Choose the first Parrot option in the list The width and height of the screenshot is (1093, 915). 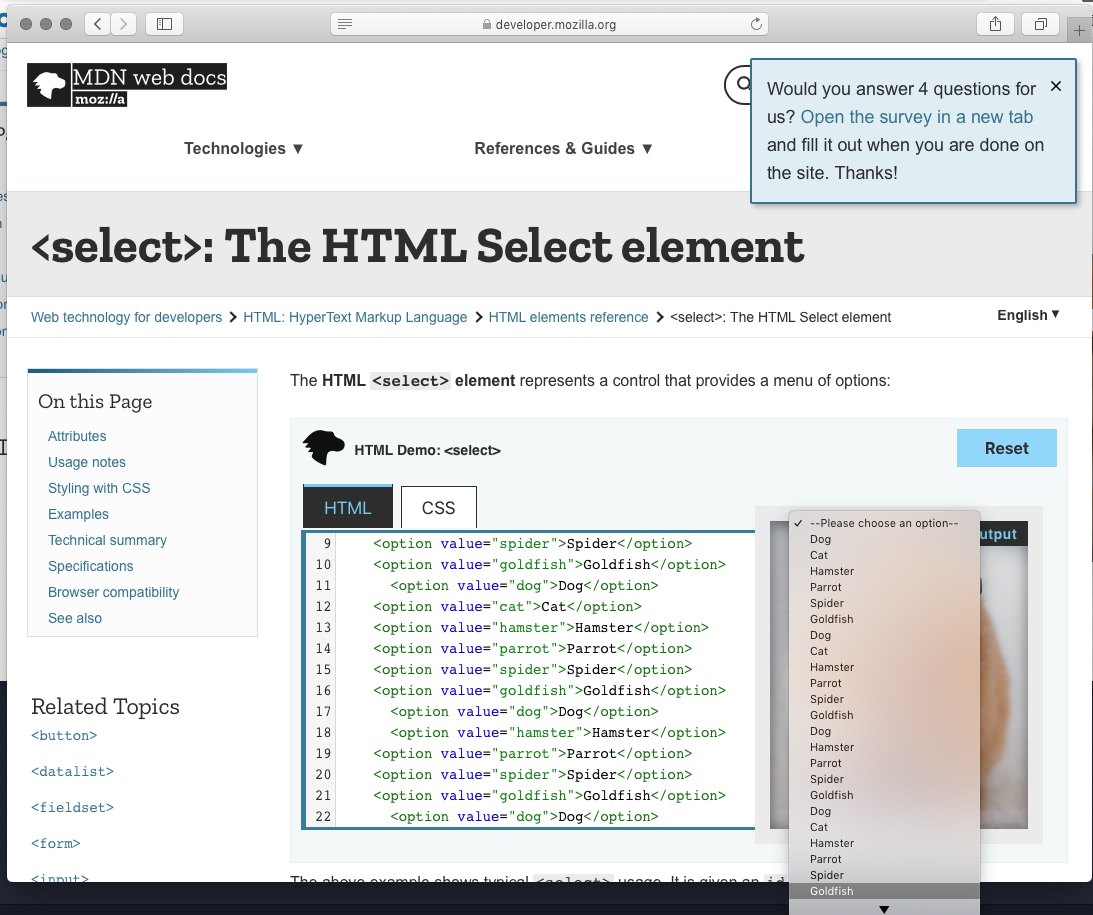(x=884, y=587)
